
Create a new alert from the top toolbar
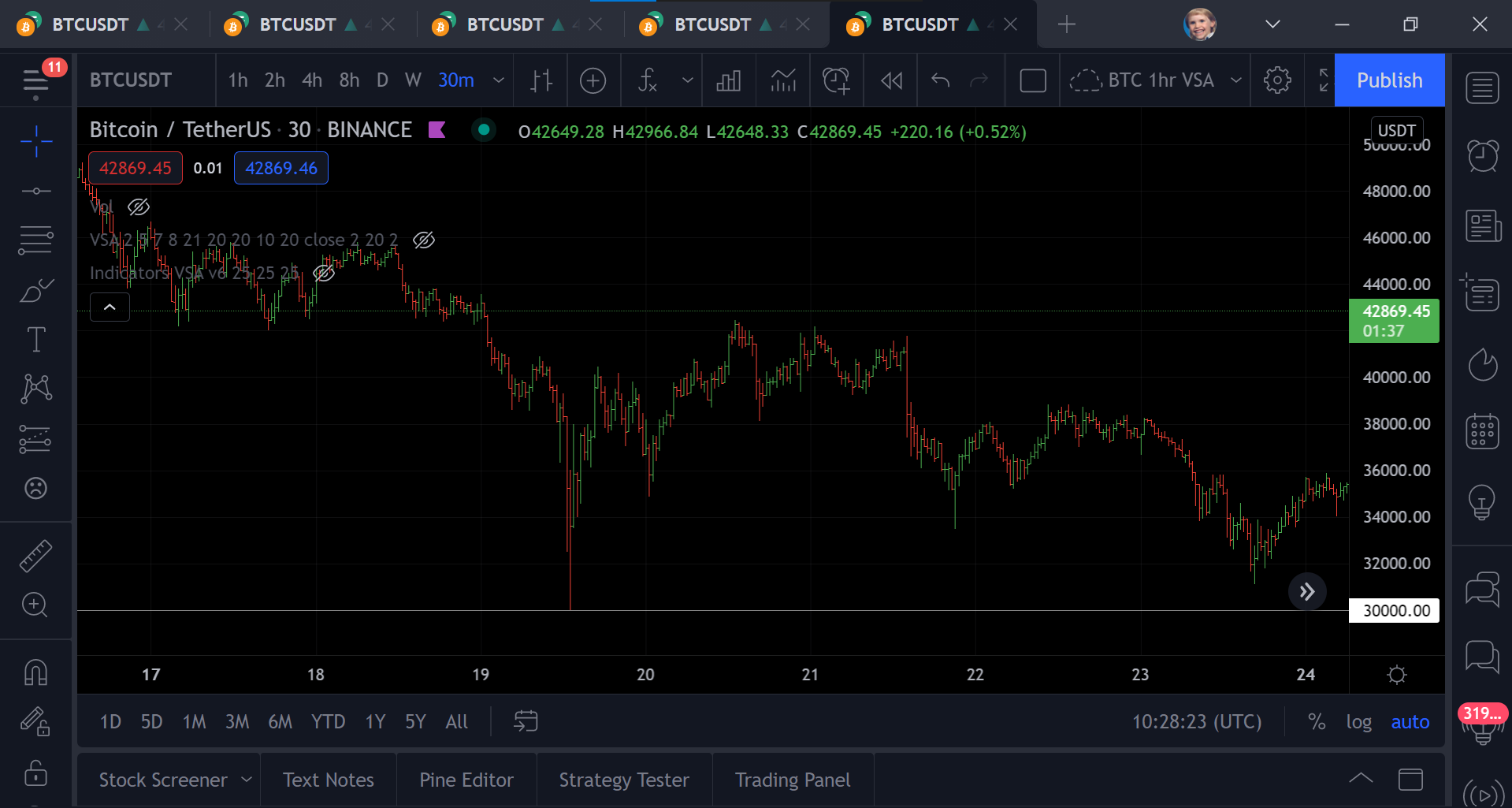837,80
